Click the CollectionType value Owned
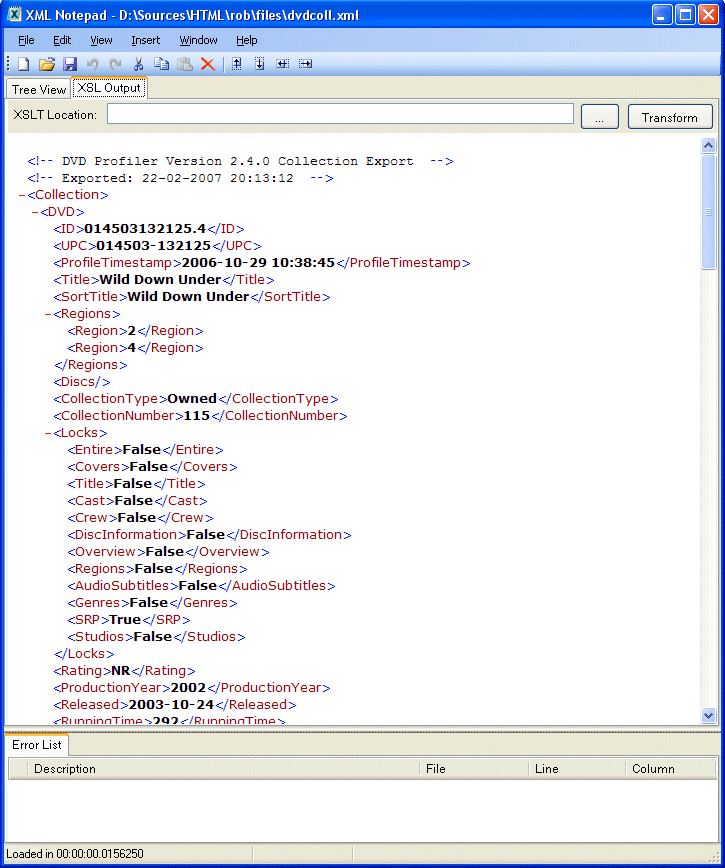This screenshot has height=868, width=725. (x=192, y=399)
